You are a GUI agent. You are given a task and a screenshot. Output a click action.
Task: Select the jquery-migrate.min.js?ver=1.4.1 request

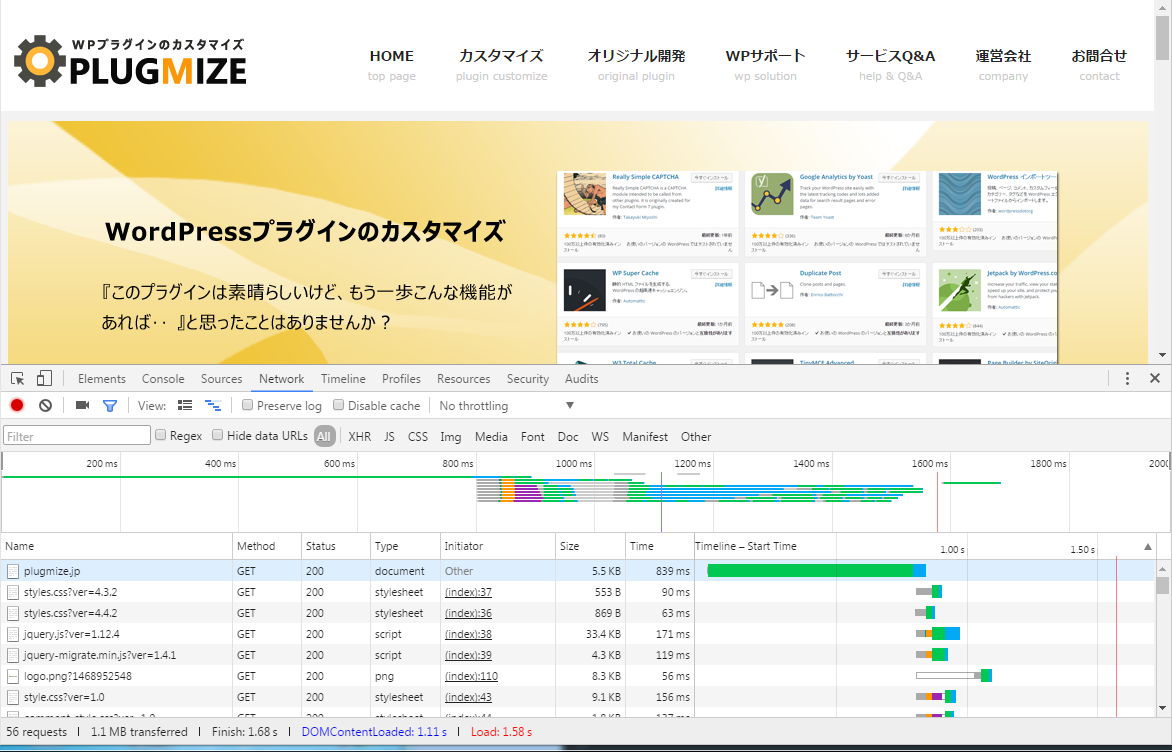tap(579, 655)
